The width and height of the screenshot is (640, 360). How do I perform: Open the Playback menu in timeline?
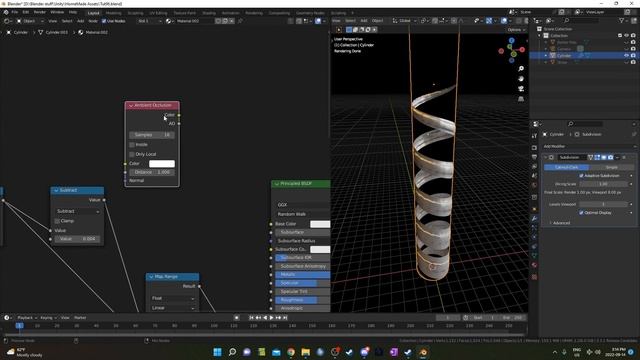point(27,318)
